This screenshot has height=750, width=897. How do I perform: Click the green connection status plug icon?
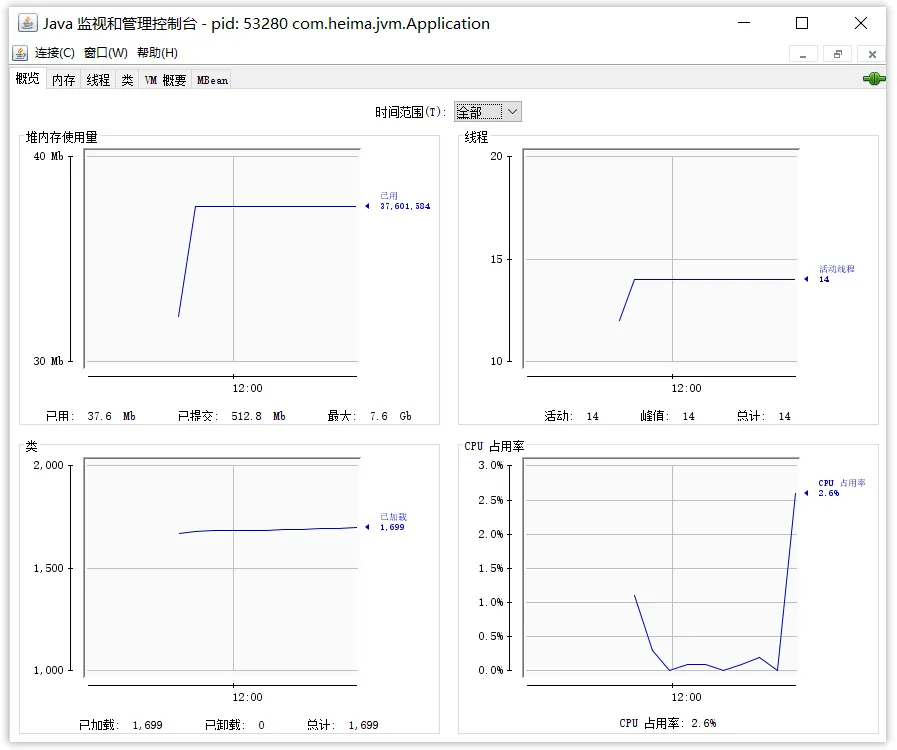874,78
